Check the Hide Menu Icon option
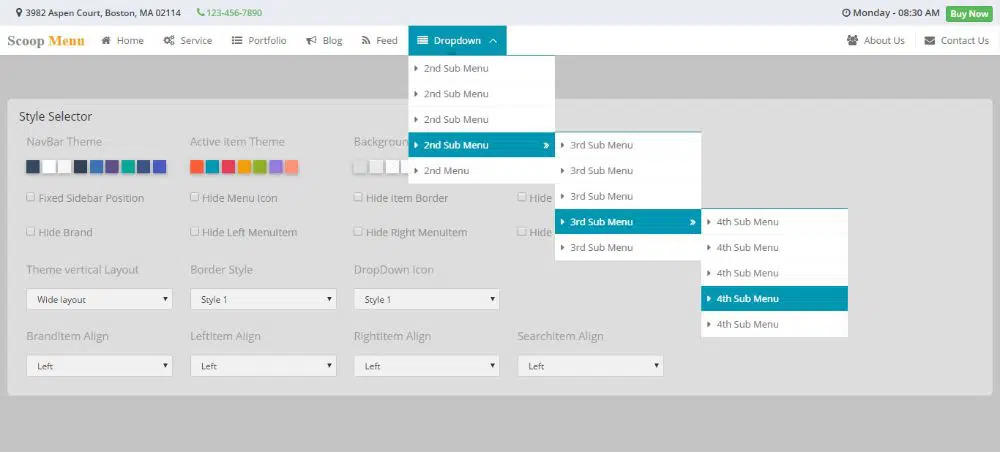This screenshot has height=452, width=1000. (x=195, y=198)
